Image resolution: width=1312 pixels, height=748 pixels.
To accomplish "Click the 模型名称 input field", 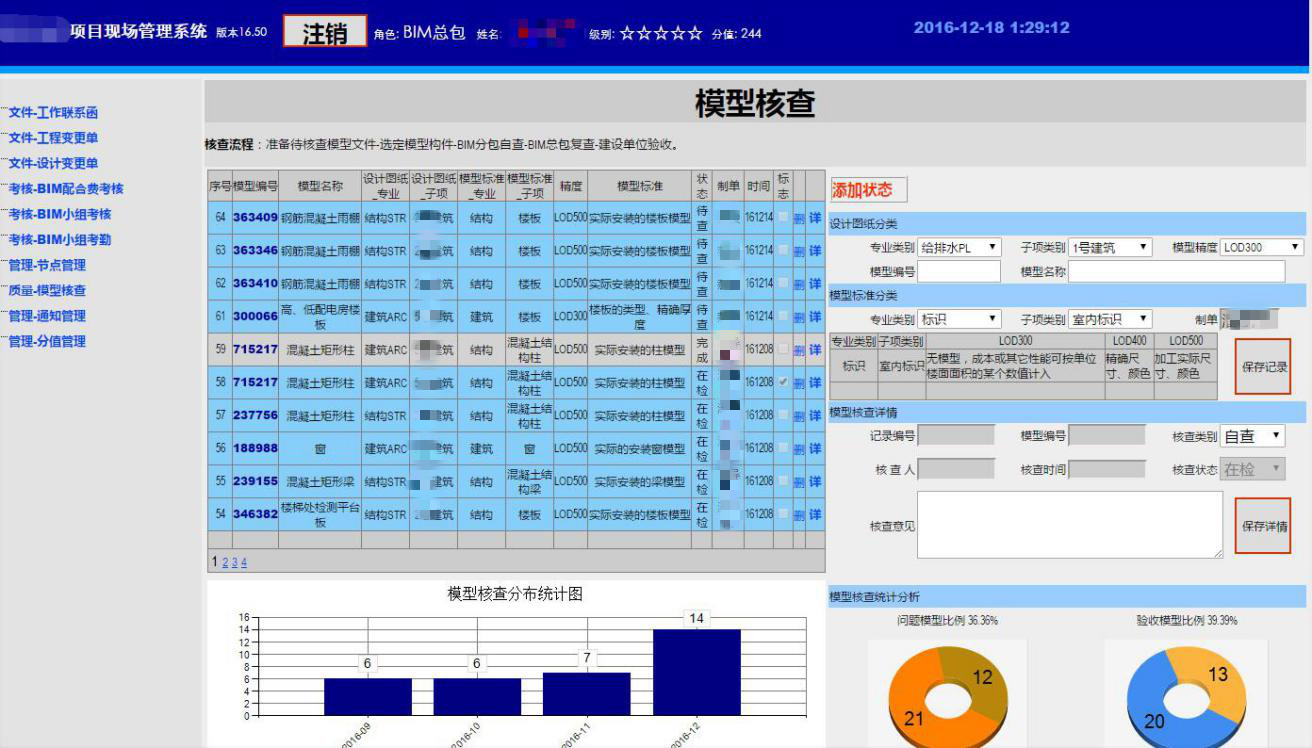I will [x=1176, y=272].
